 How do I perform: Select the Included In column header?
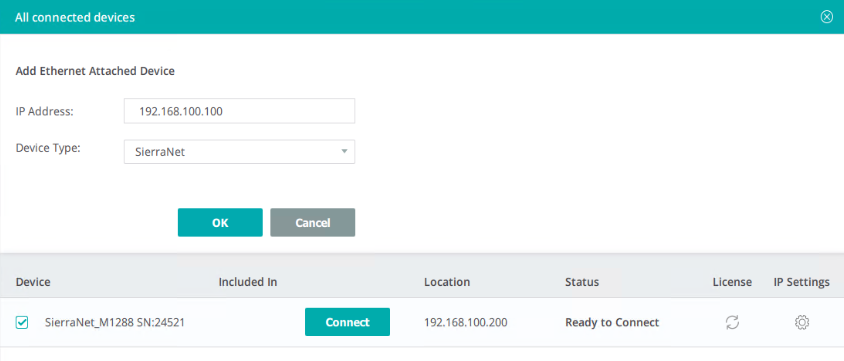coord(248,282)
